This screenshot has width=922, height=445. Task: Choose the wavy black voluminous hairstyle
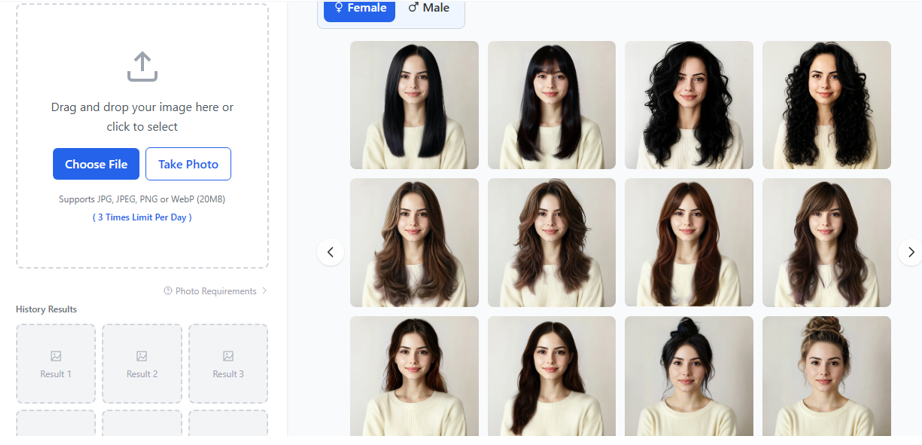click(689, 105)
